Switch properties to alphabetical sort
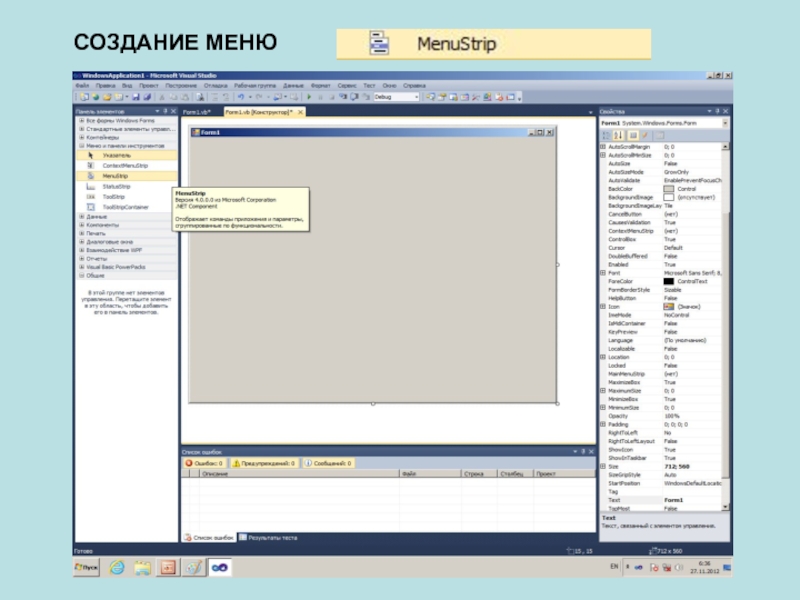Viewport: 800px width, 600px height. (x=618, y=134)
